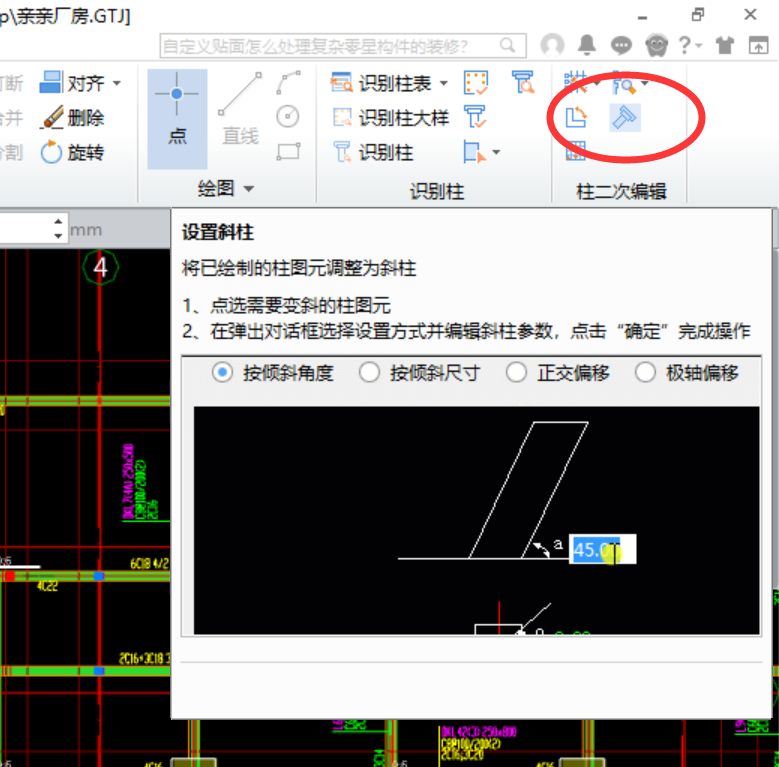Click the 识别柱大样 button
Image resolution: width=779 pixels, height=767 pixels.
pos(390,118)
